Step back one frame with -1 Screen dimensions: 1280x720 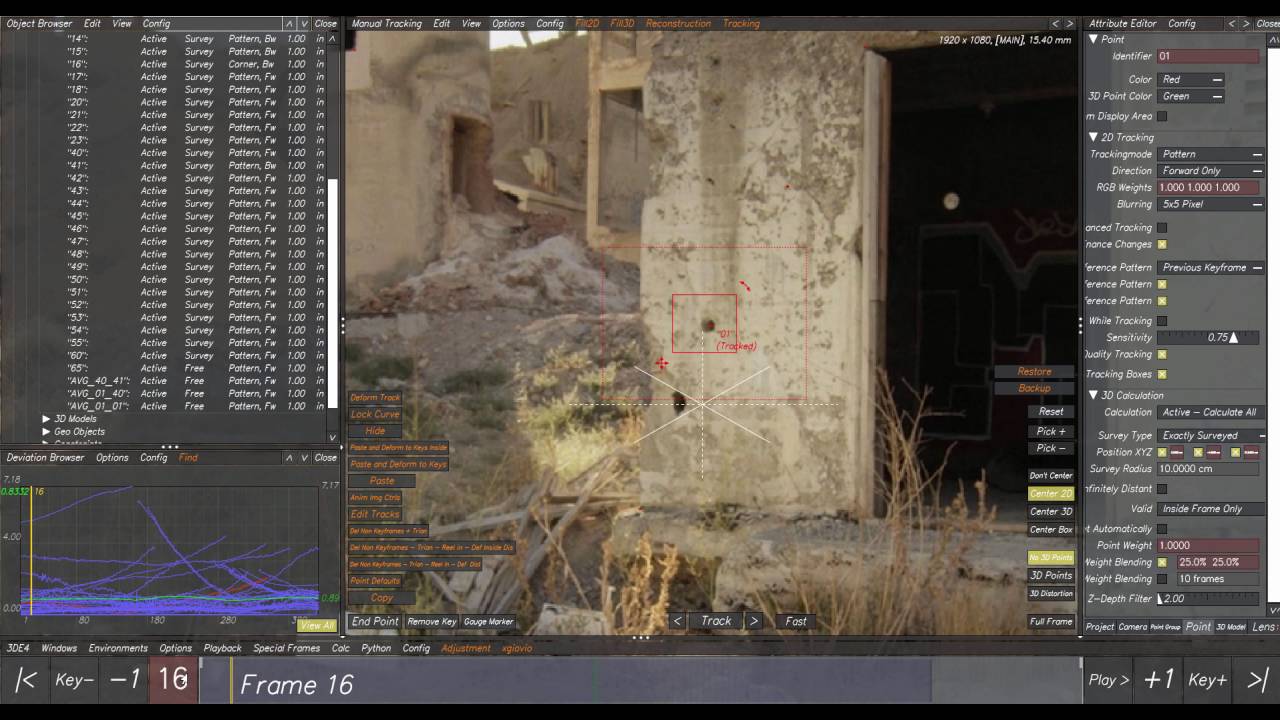(x=125, y=680)
